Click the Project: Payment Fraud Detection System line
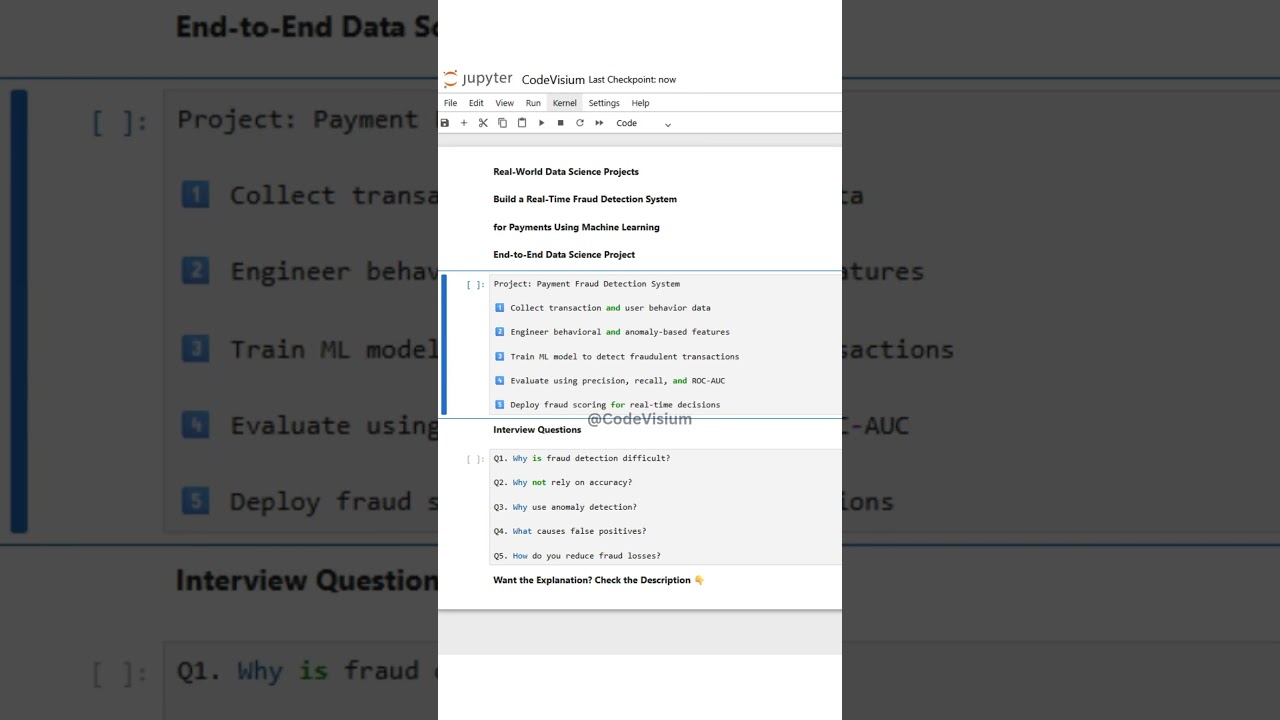 (587, 284)
